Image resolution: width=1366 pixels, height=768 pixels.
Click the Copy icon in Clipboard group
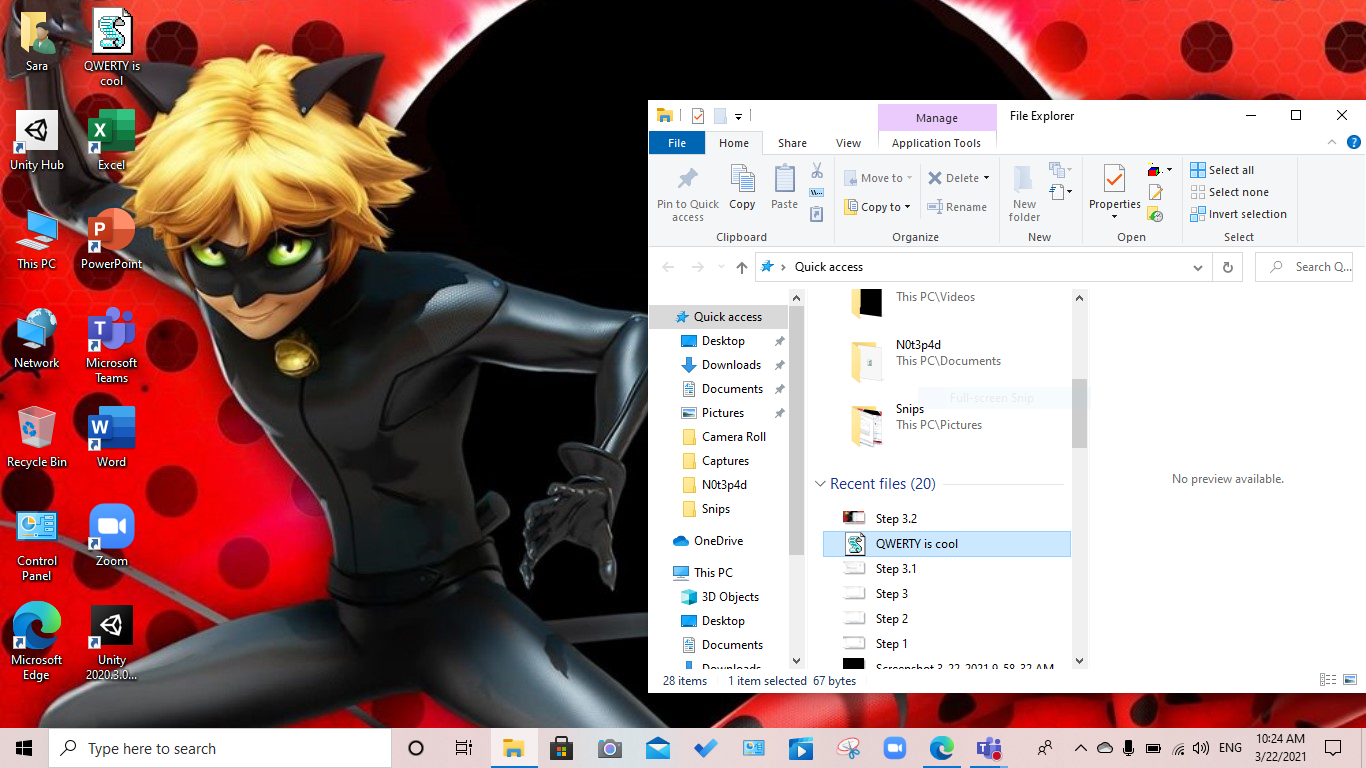pyautogui.click(x=742, y=179)
